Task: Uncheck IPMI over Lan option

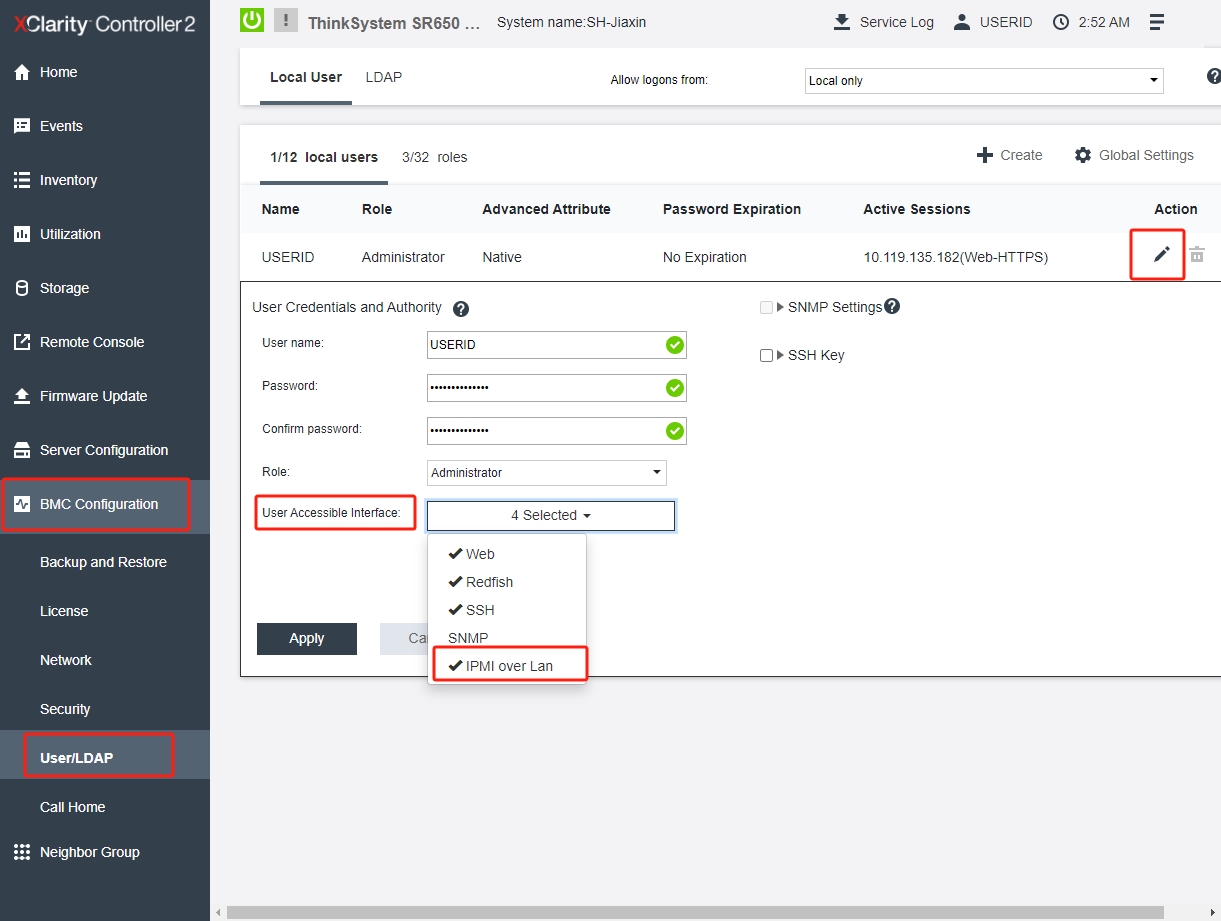Action: tap(509, 666)
